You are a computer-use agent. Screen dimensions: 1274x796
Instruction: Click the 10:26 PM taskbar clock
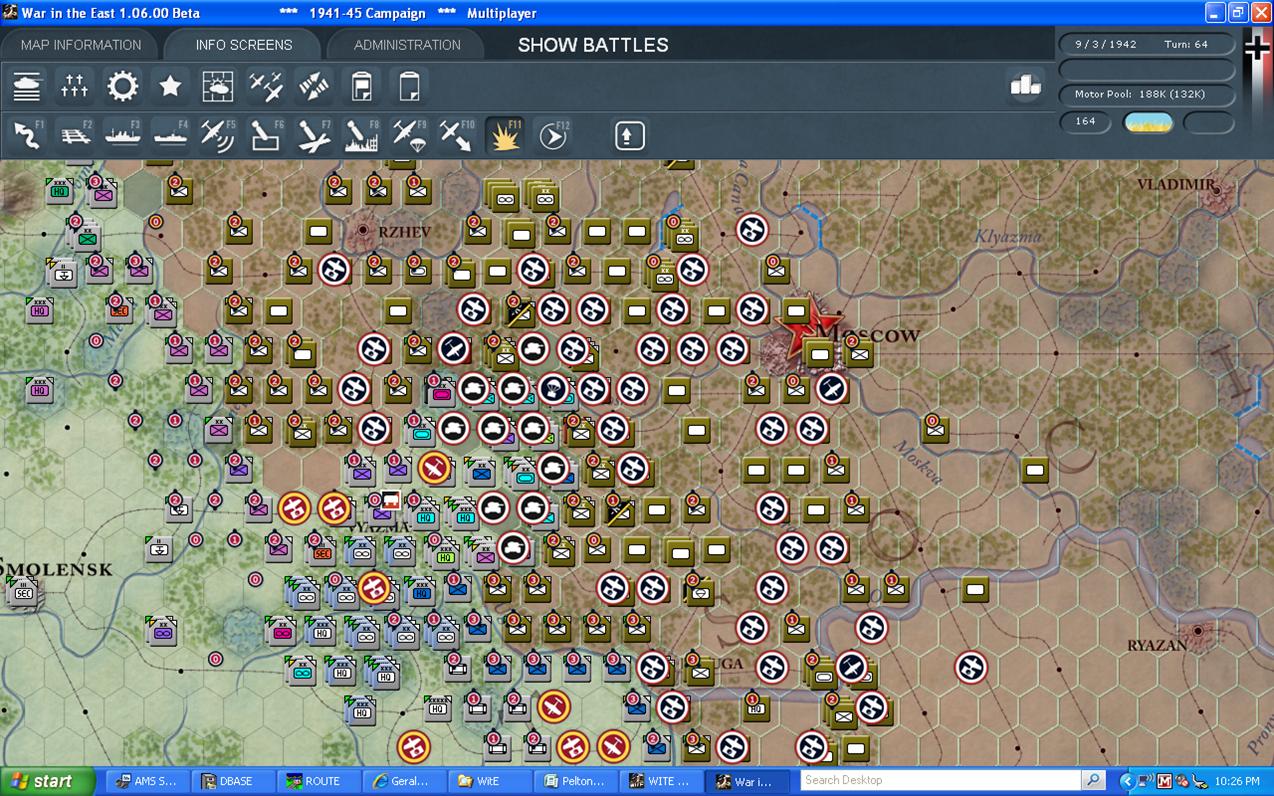pos(1238,781)
